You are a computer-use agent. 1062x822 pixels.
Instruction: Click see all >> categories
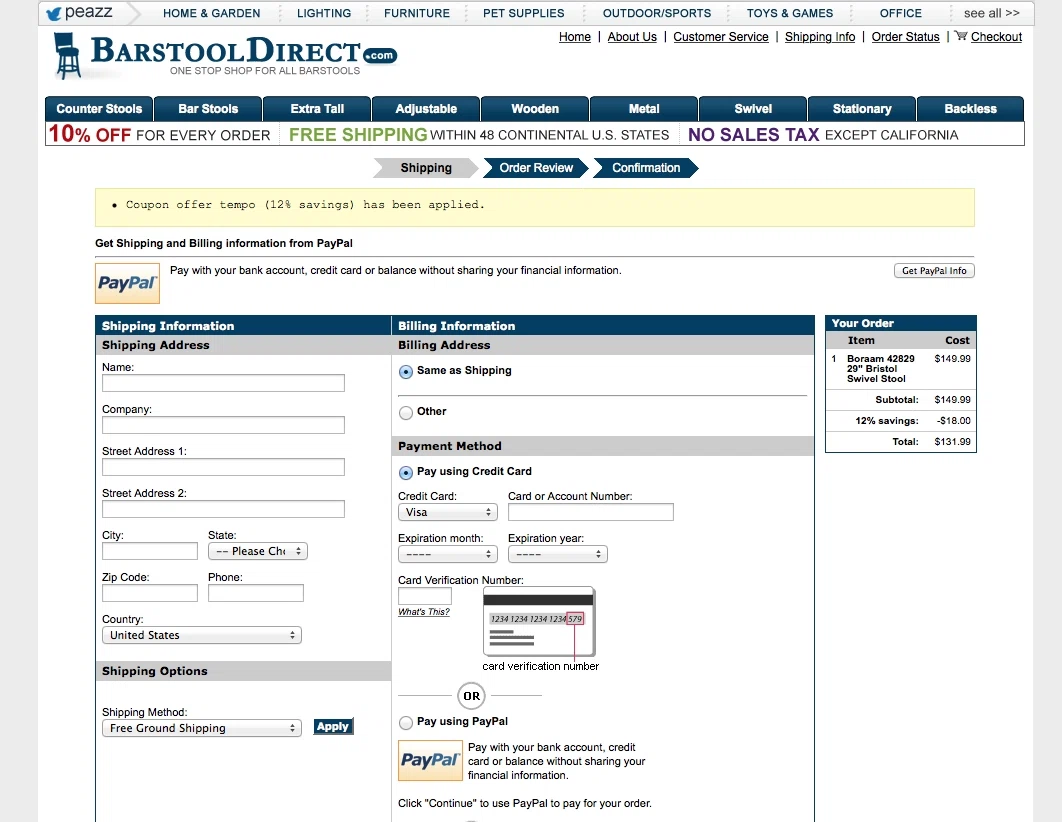(992, 13)
